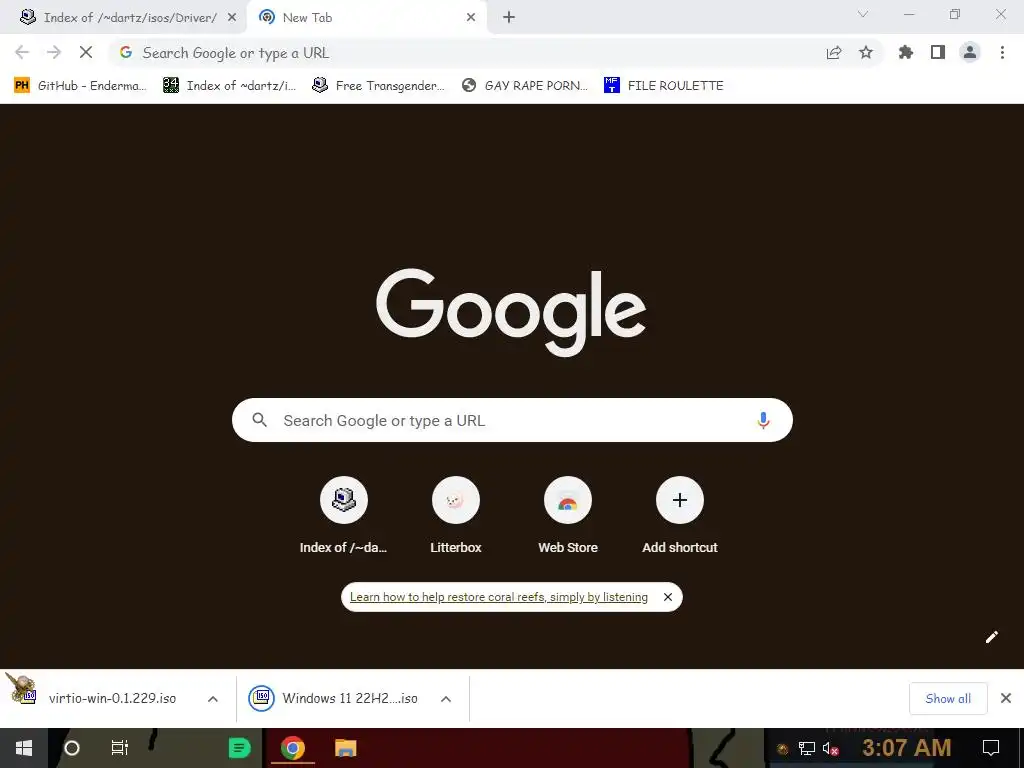The width and height of the screenshot is (1024, 768).
Task: Open the profile avatar menu
Action: [970, 52]
